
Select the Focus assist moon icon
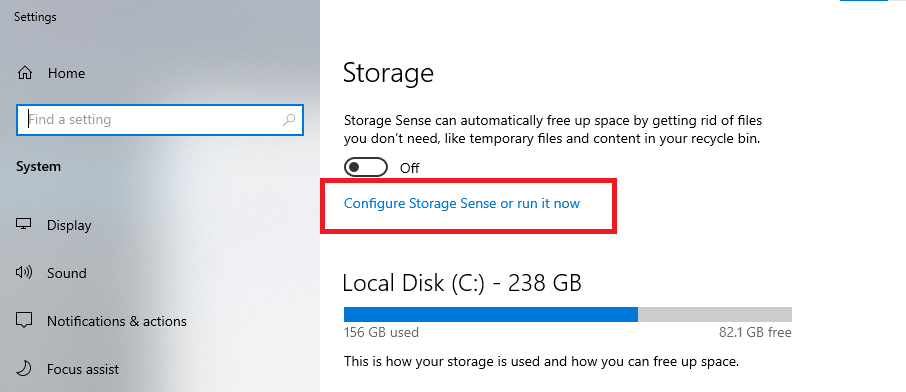(x=24, y=368)
